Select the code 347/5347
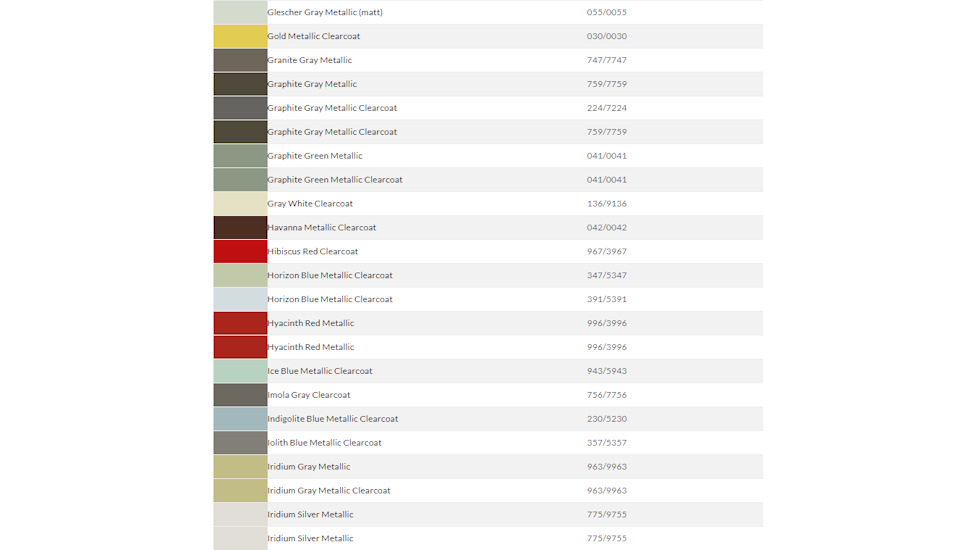 click(607, 275)
